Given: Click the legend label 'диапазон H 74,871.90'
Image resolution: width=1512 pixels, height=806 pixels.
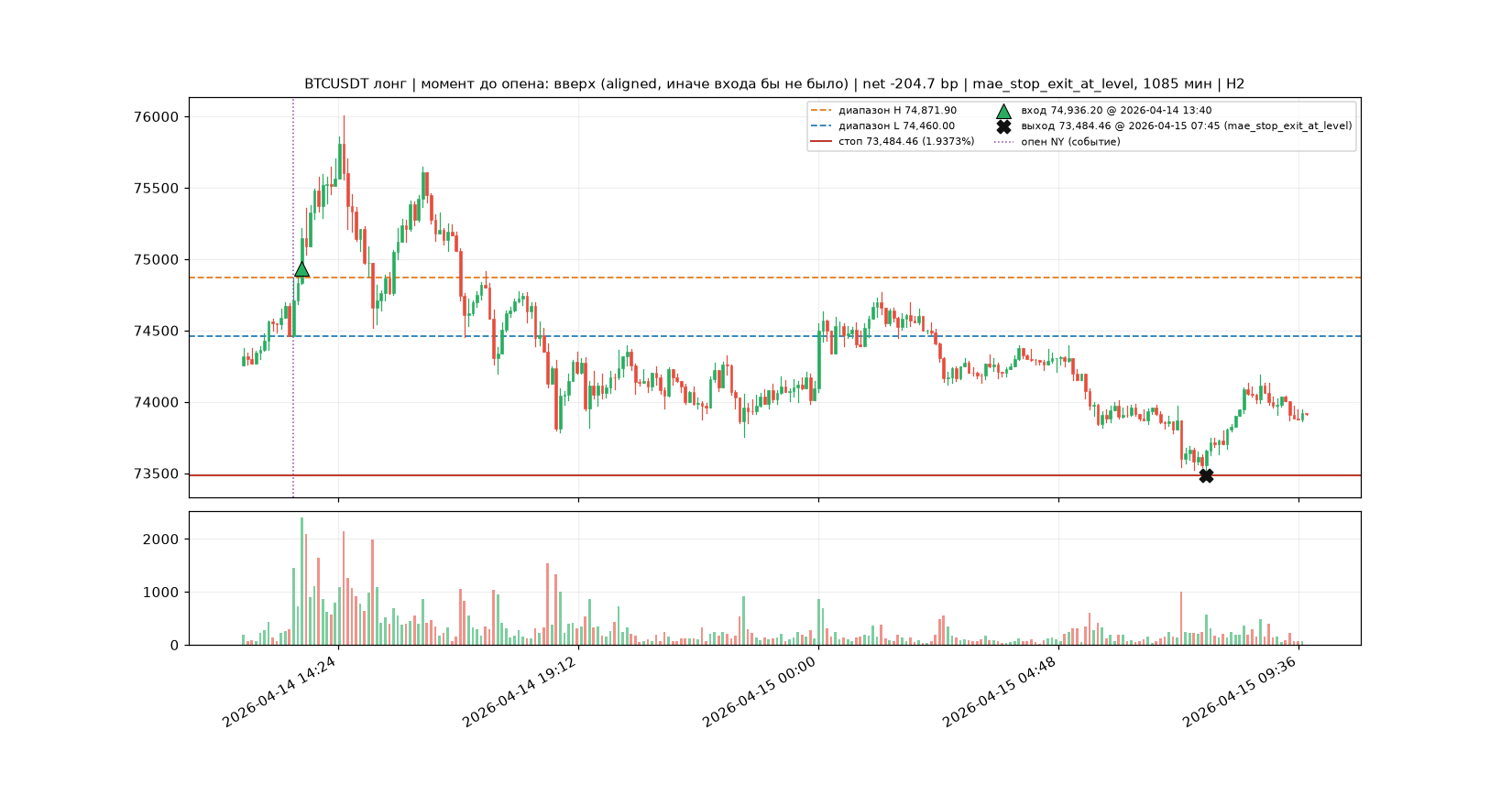Looking at the screenshot, I should [897, 111].
